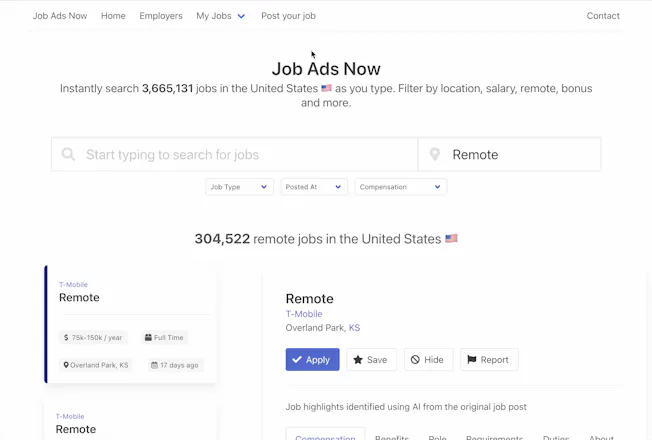Click the Full Time tag
Viewport: 652px width, 440px height.
click(165, 337)
